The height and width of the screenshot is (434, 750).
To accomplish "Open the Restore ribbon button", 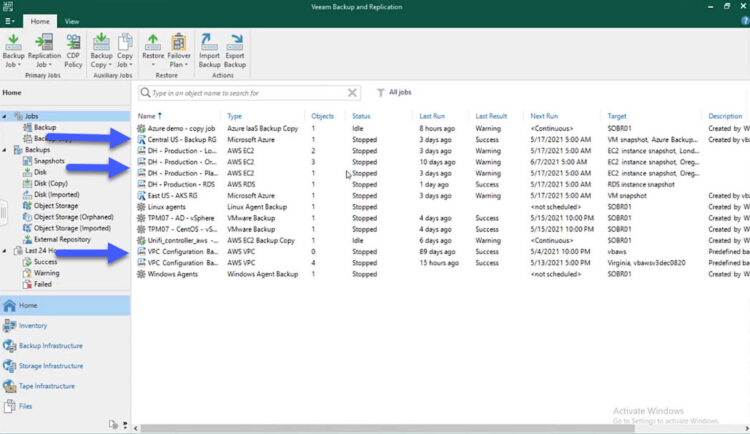I will pos(153,50).
